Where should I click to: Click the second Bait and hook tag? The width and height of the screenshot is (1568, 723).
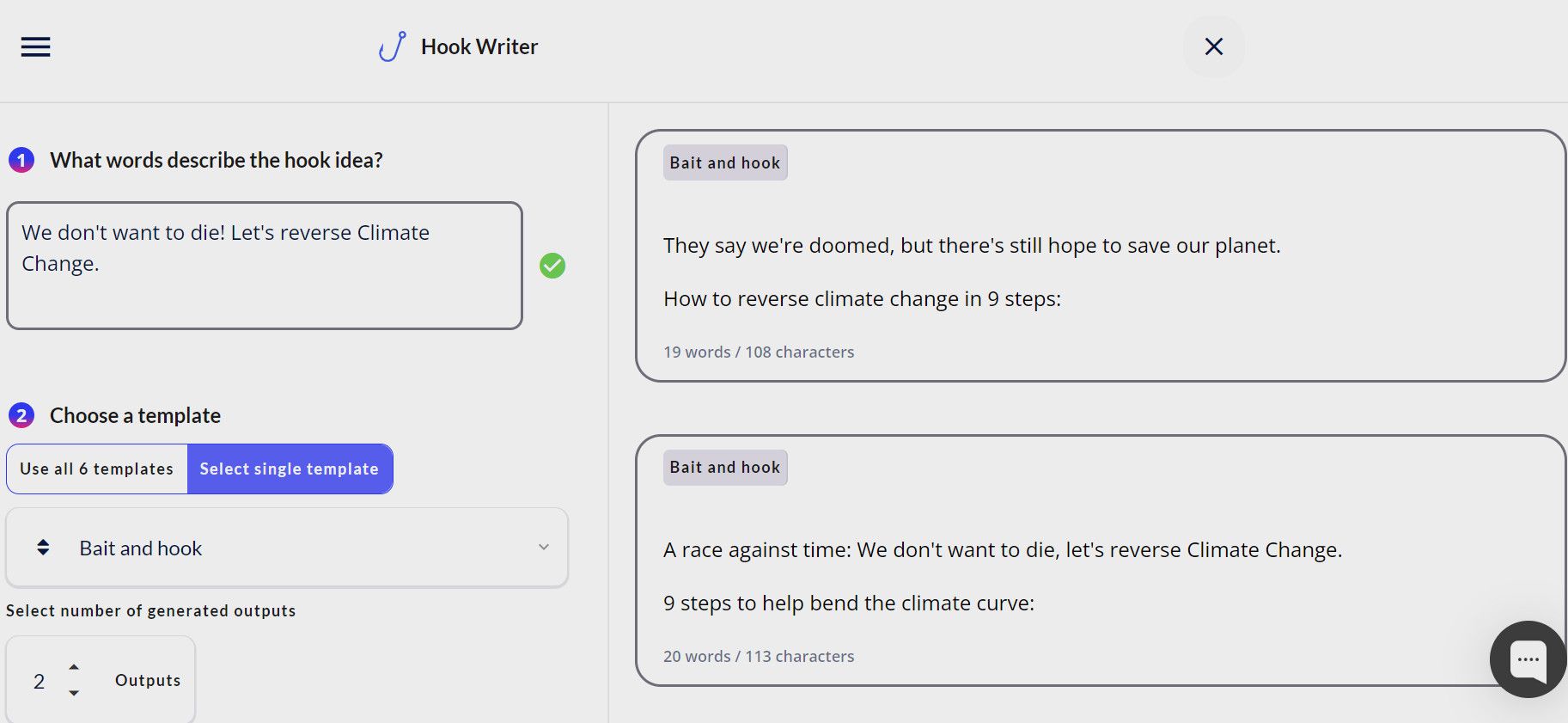(x=725, y=468)
